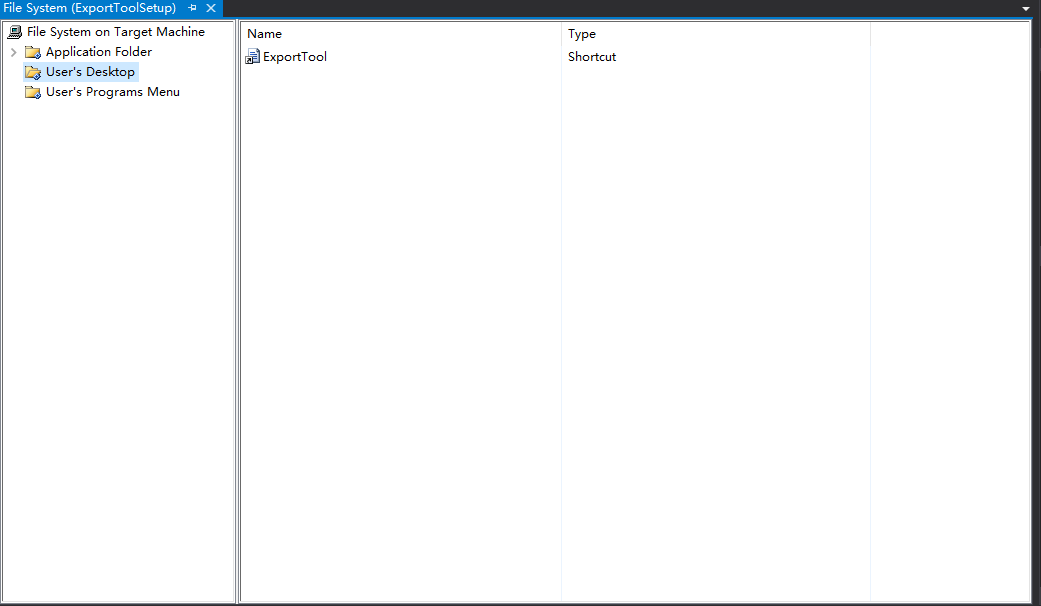This screenshot has width=1041, height=606.
Task: Close the File System (ExportToolSetup) tab
Action: [x=211, y=8]
